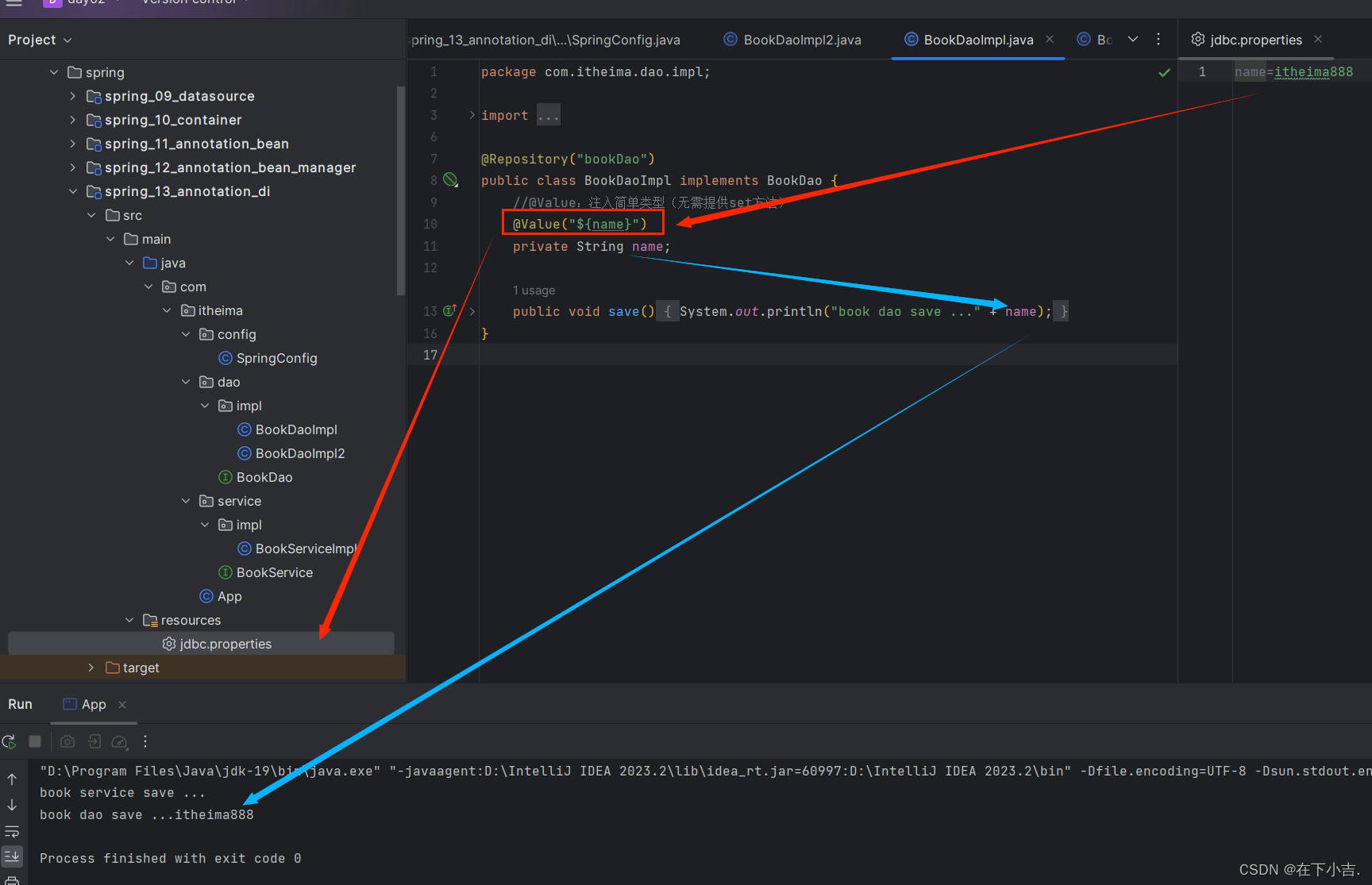Collapse the src folder
Image resolution: width=1372 pixels, height=885 pixels.
(91, 215)
